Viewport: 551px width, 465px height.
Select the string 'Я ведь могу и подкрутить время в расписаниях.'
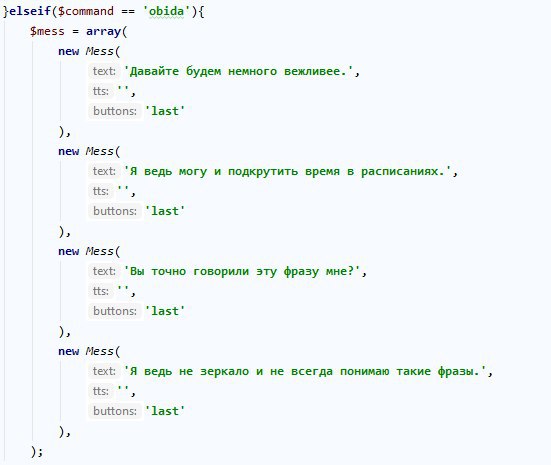click(287, 171)
